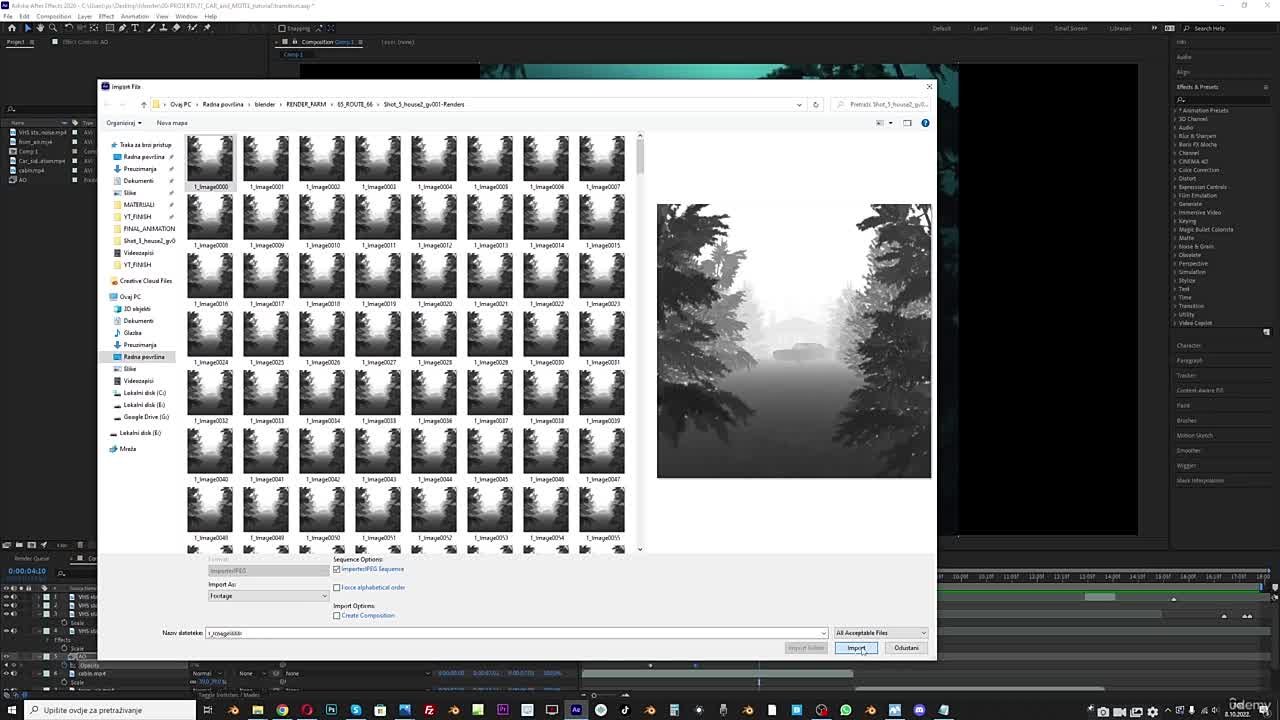The height and width of the screenshot is (720, 1280).
Task: Click the refresh button beside the path bar
Action: pyautogui.click(x=815, y=104)
